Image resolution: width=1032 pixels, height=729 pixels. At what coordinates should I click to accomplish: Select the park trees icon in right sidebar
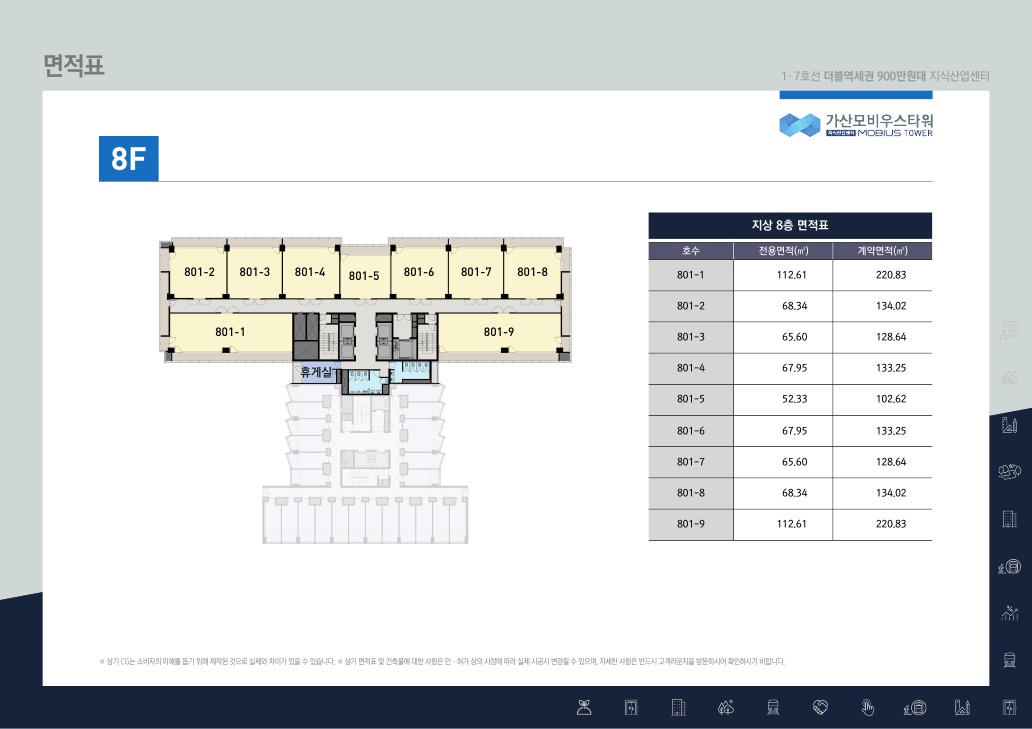pos(1010,471)
